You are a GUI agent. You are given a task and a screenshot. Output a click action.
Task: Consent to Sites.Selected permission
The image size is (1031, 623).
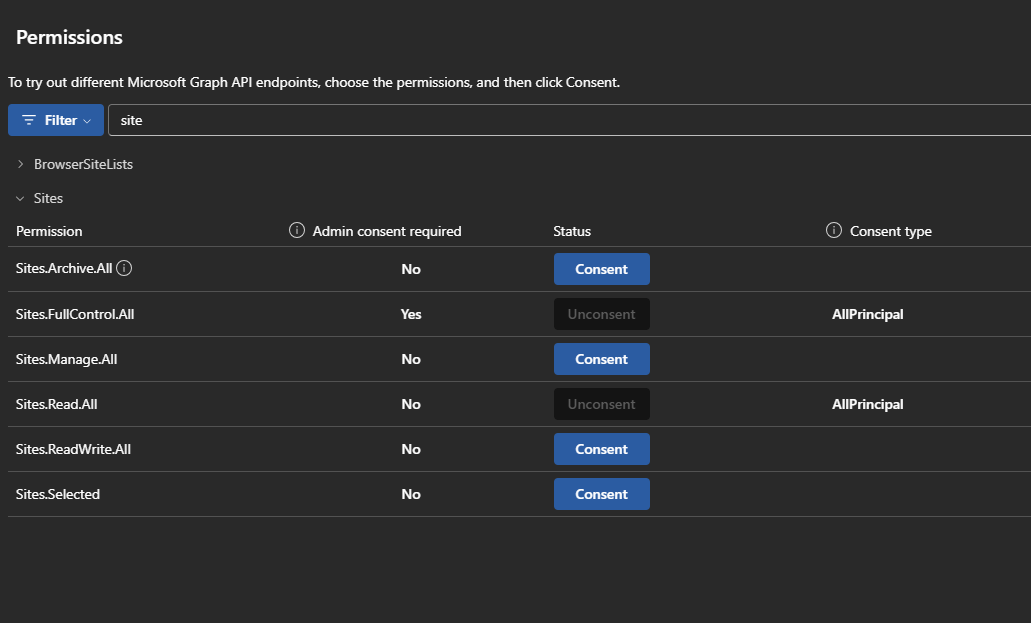click(x=602, y=494)
